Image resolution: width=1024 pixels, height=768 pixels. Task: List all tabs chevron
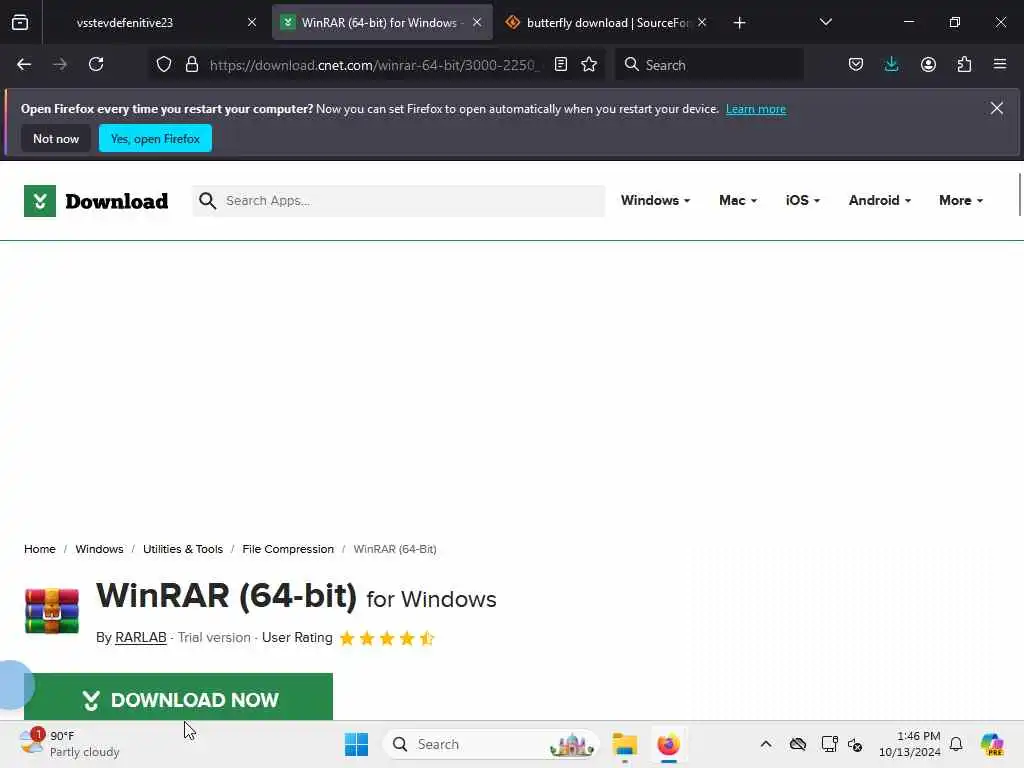point(825,23)
